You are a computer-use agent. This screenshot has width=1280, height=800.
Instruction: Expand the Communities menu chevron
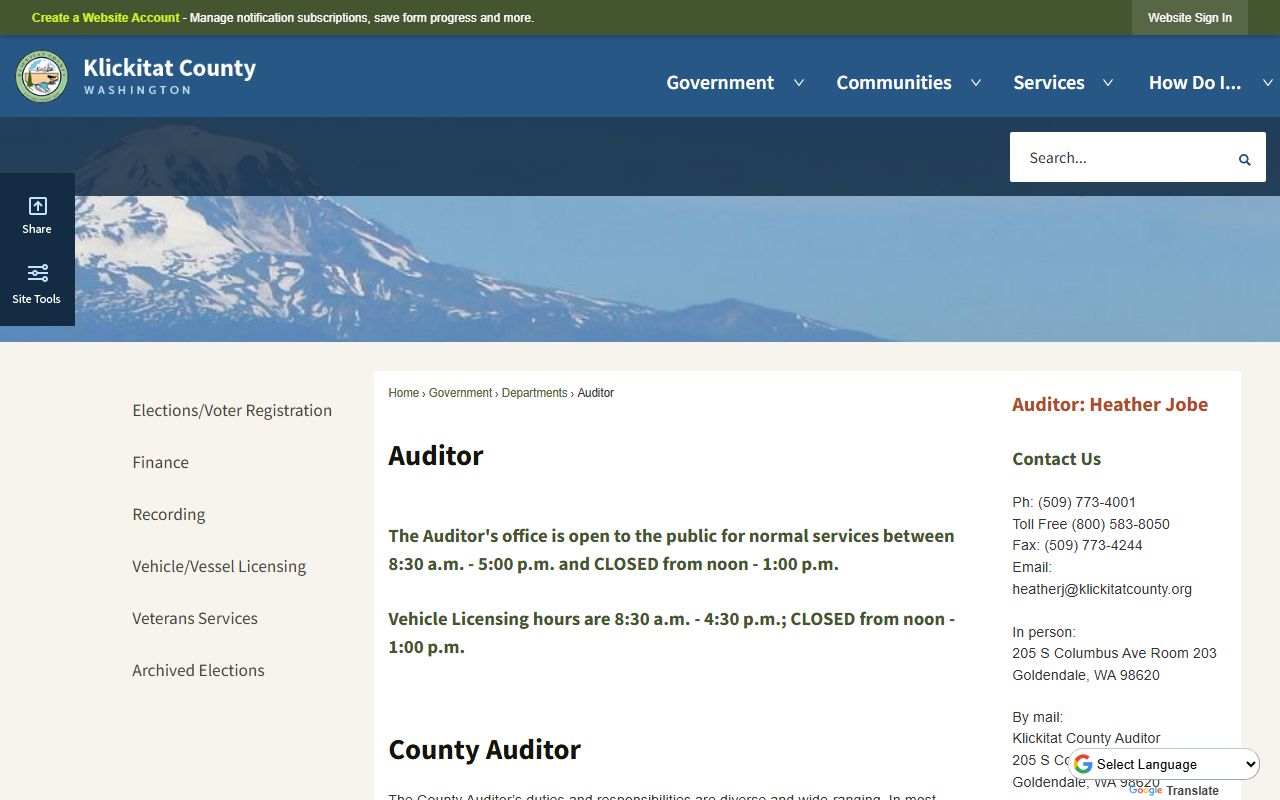point(976,83)
